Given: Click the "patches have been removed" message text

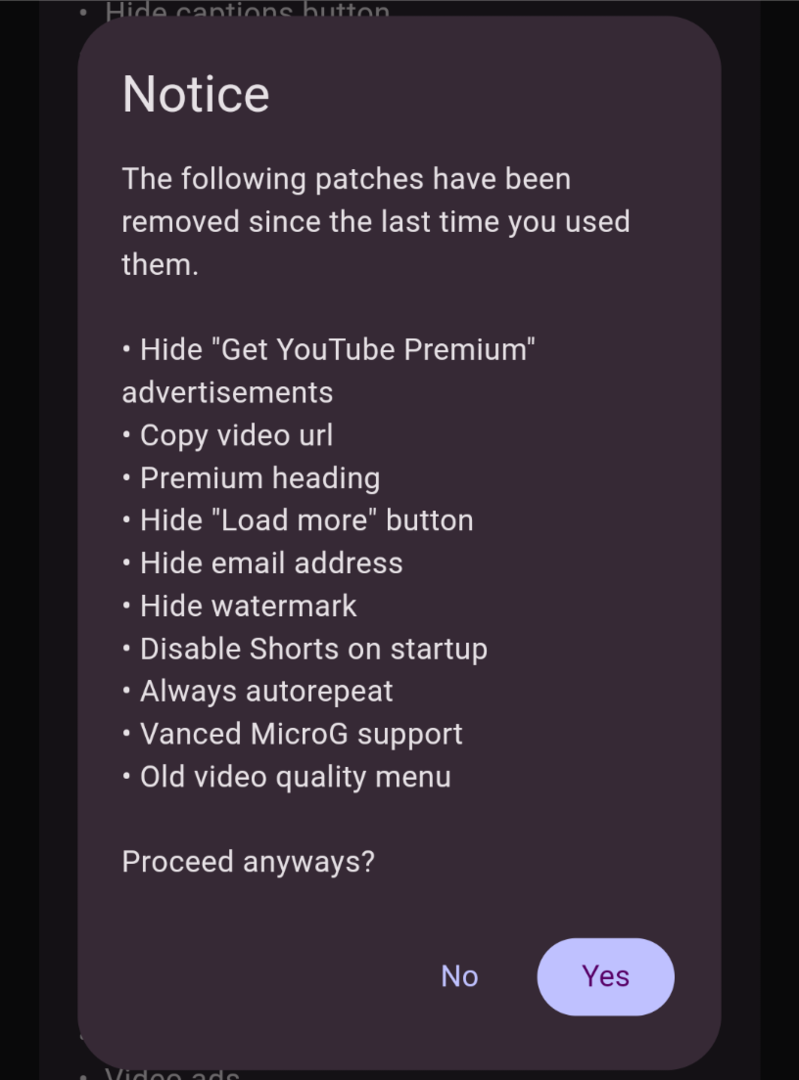Looking at the screenshot, I should click(x=375, y=221).
